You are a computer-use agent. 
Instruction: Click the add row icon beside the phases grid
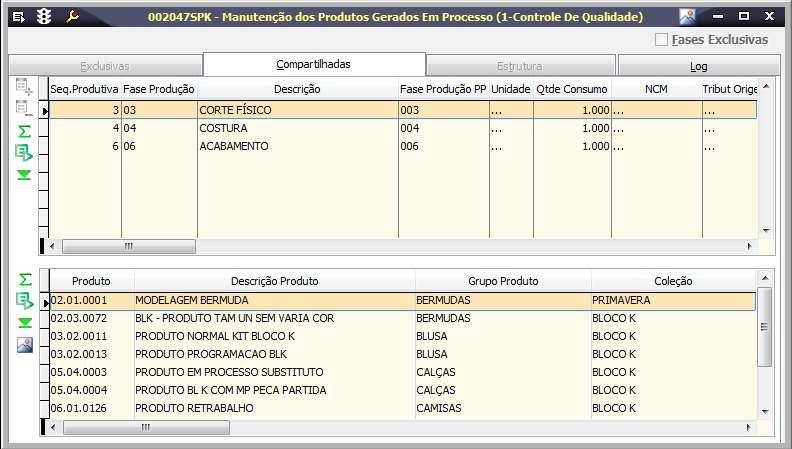point(24,88)
